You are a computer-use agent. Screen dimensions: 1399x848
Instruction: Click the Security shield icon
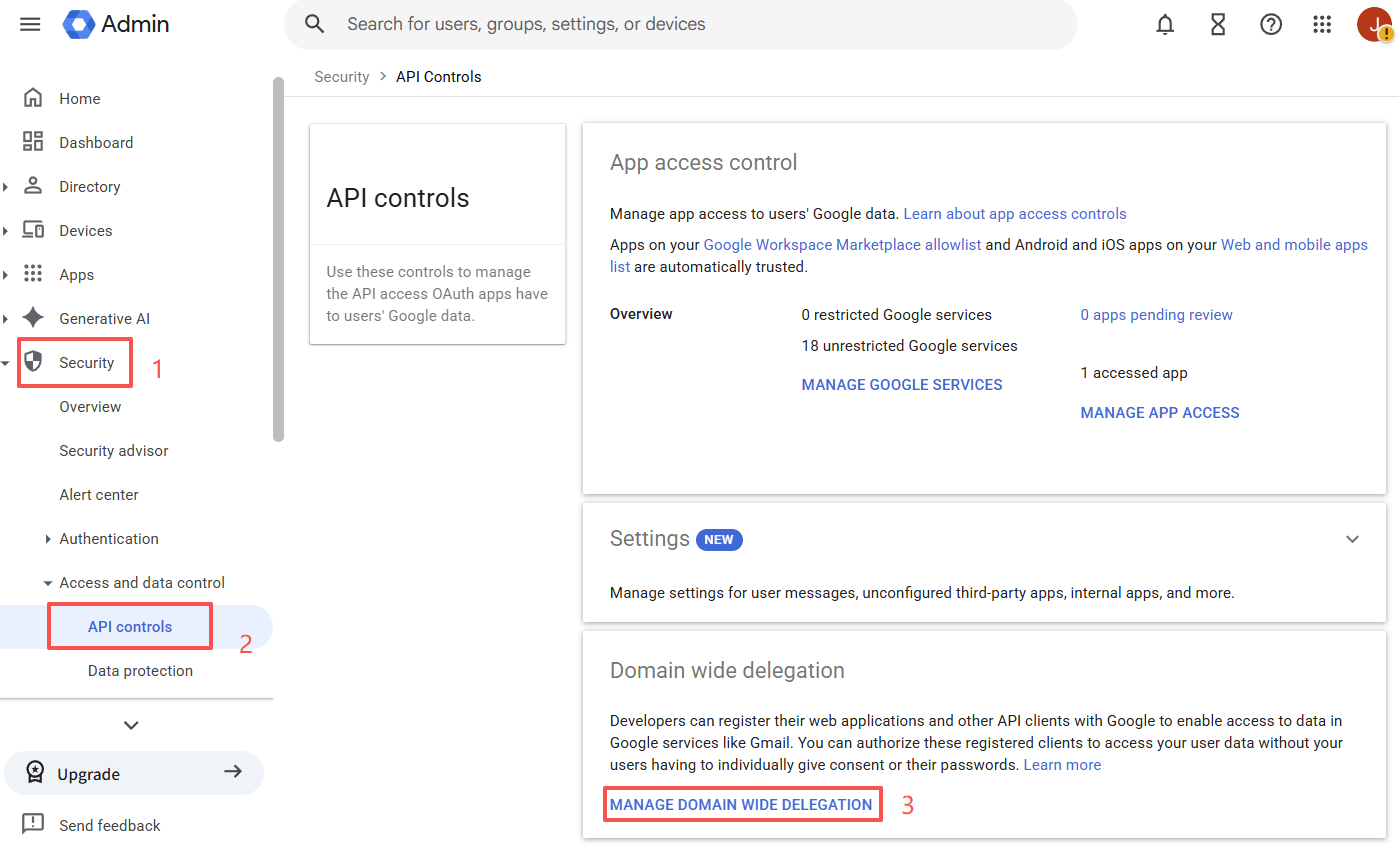click(x=33, y=362)
